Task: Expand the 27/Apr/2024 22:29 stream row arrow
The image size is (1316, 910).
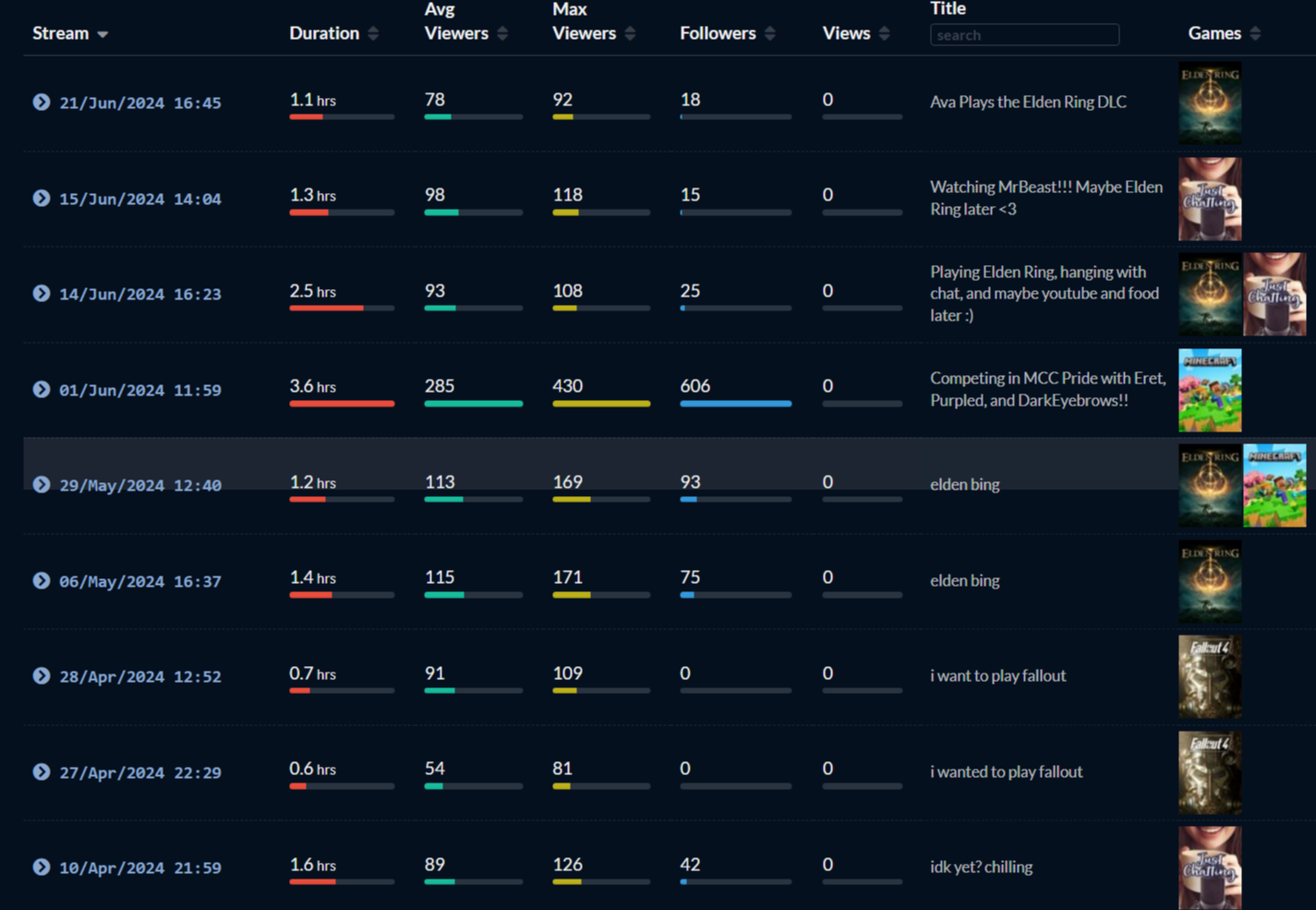Action: click(x=42, y=771)
